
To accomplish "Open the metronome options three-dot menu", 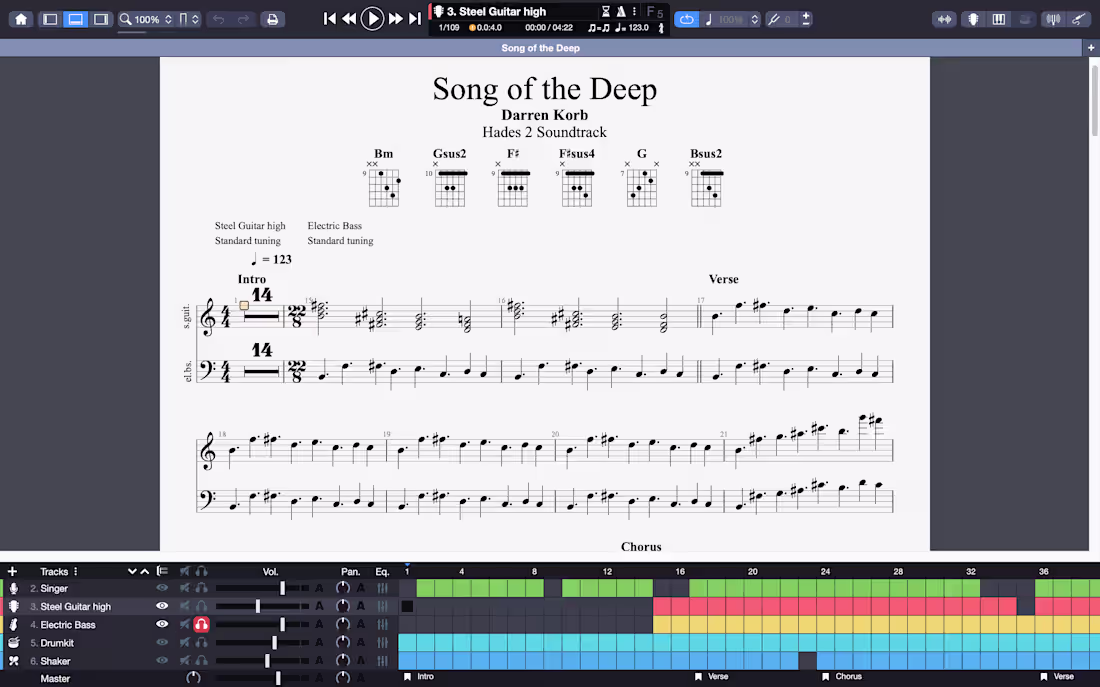I will pyautogui.click(x=634, y=11).
